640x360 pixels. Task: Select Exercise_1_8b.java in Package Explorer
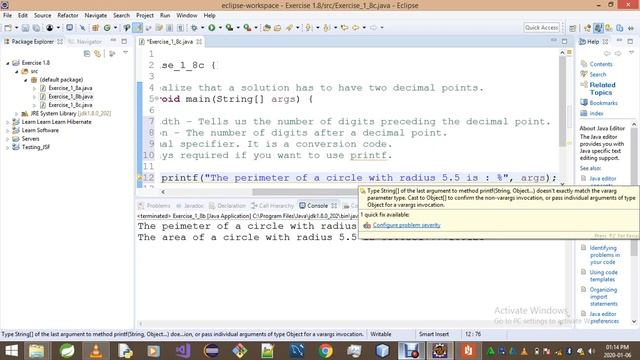(x=71, y=97)
